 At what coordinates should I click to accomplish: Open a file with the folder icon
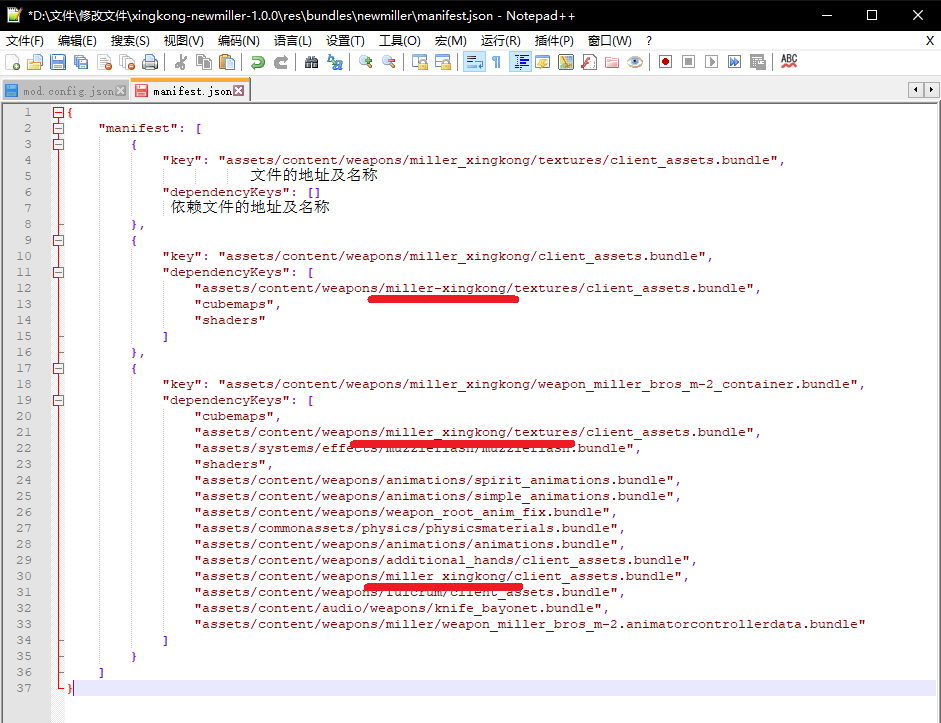(35, 62)
